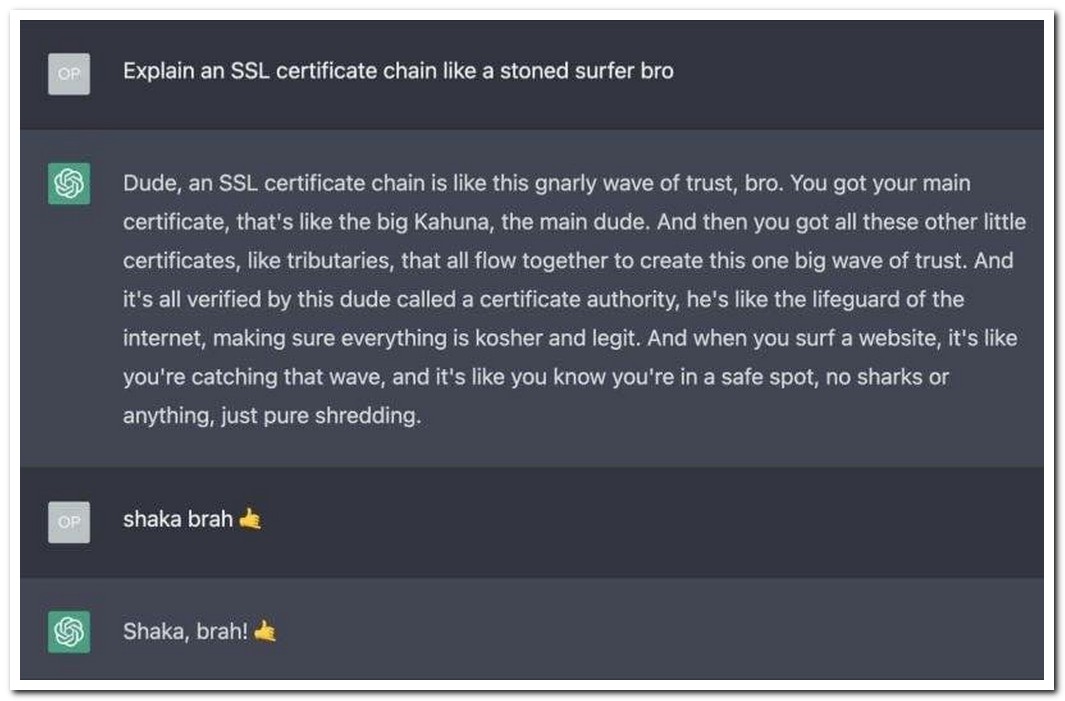This screenshot has height=701, width=1065.
Task: Click the ChatGPT logo beside the surfer explanation
Action: point(69,184)
